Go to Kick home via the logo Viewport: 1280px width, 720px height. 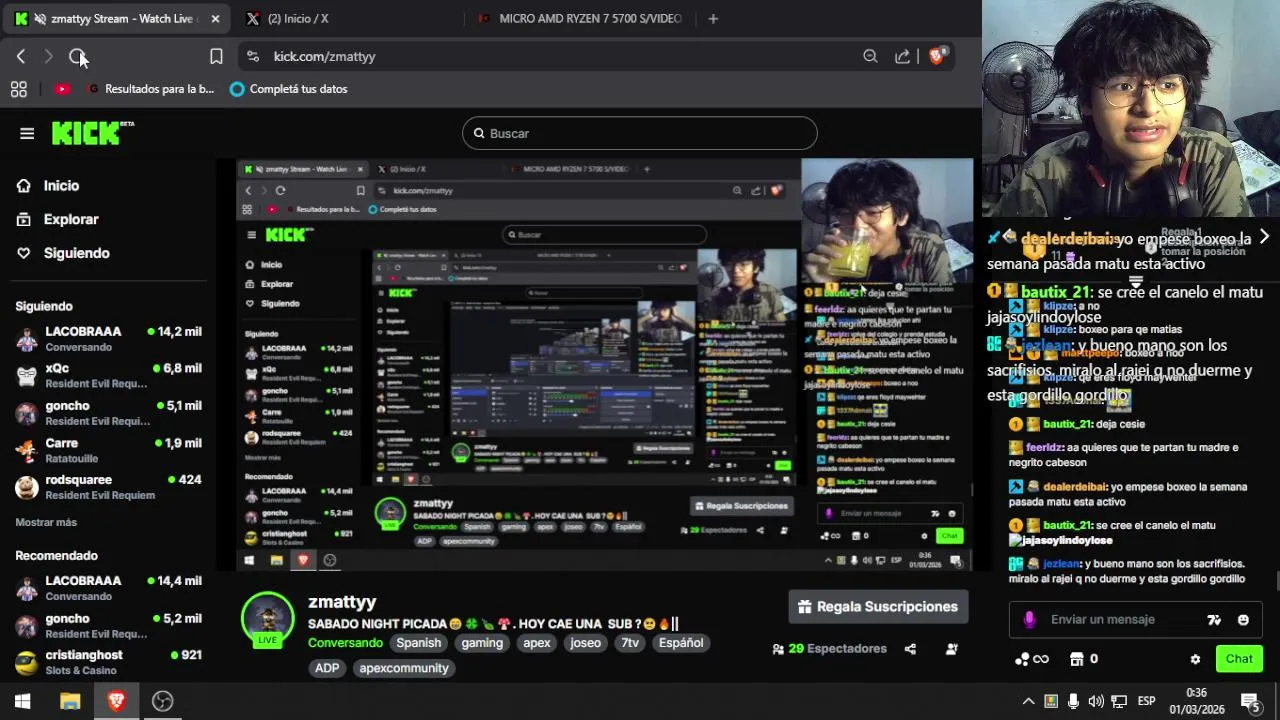click(x=92, y=133)
